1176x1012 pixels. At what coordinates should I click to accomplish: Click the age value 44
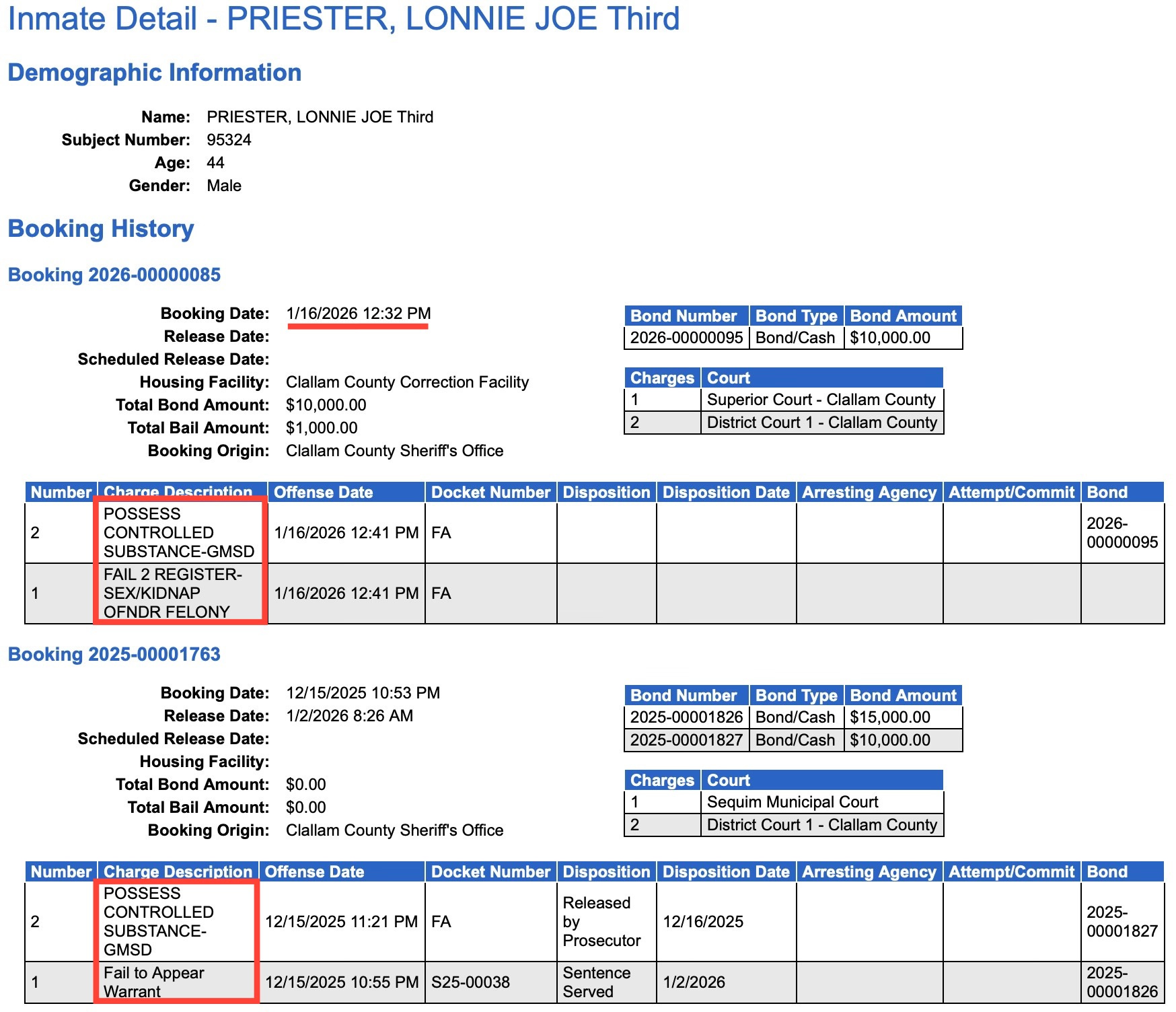pos(215,163)
